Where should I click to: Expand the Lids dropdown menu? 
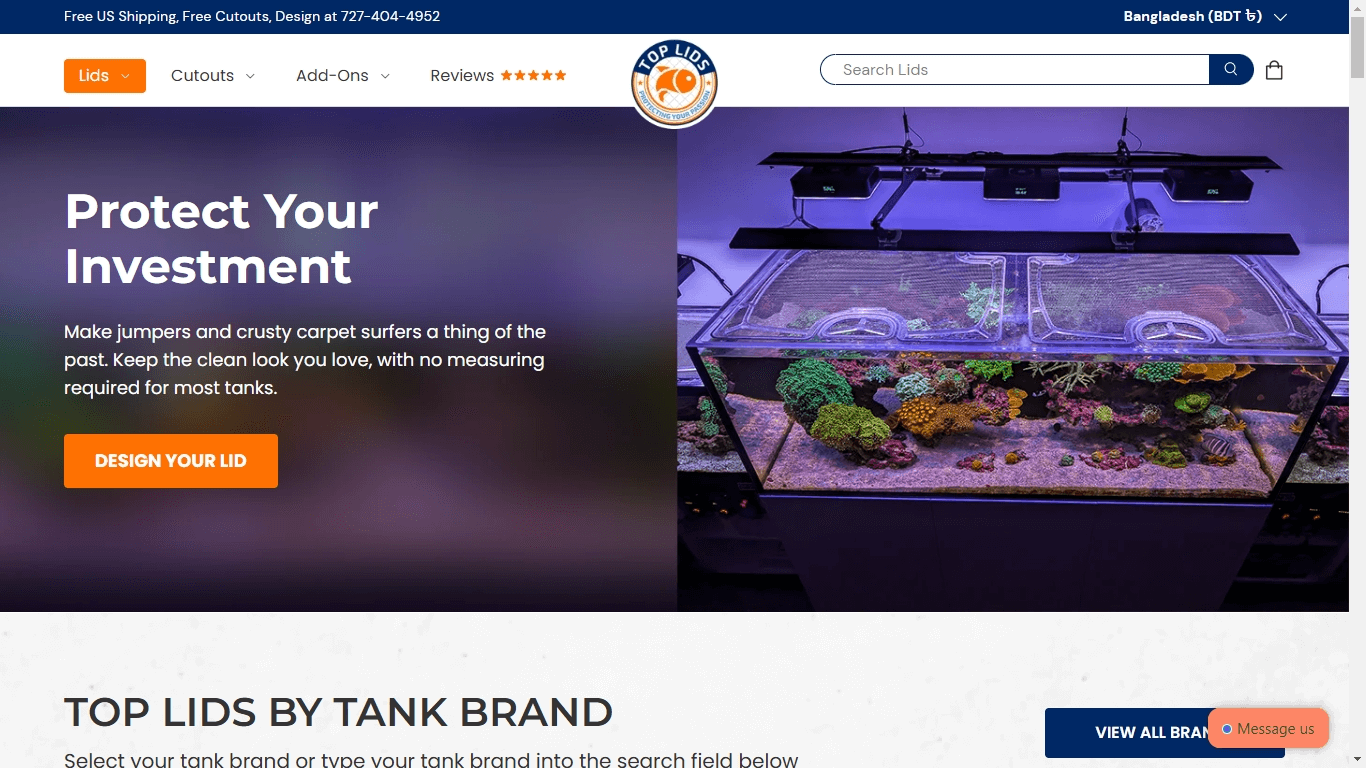tap(105, 76)
